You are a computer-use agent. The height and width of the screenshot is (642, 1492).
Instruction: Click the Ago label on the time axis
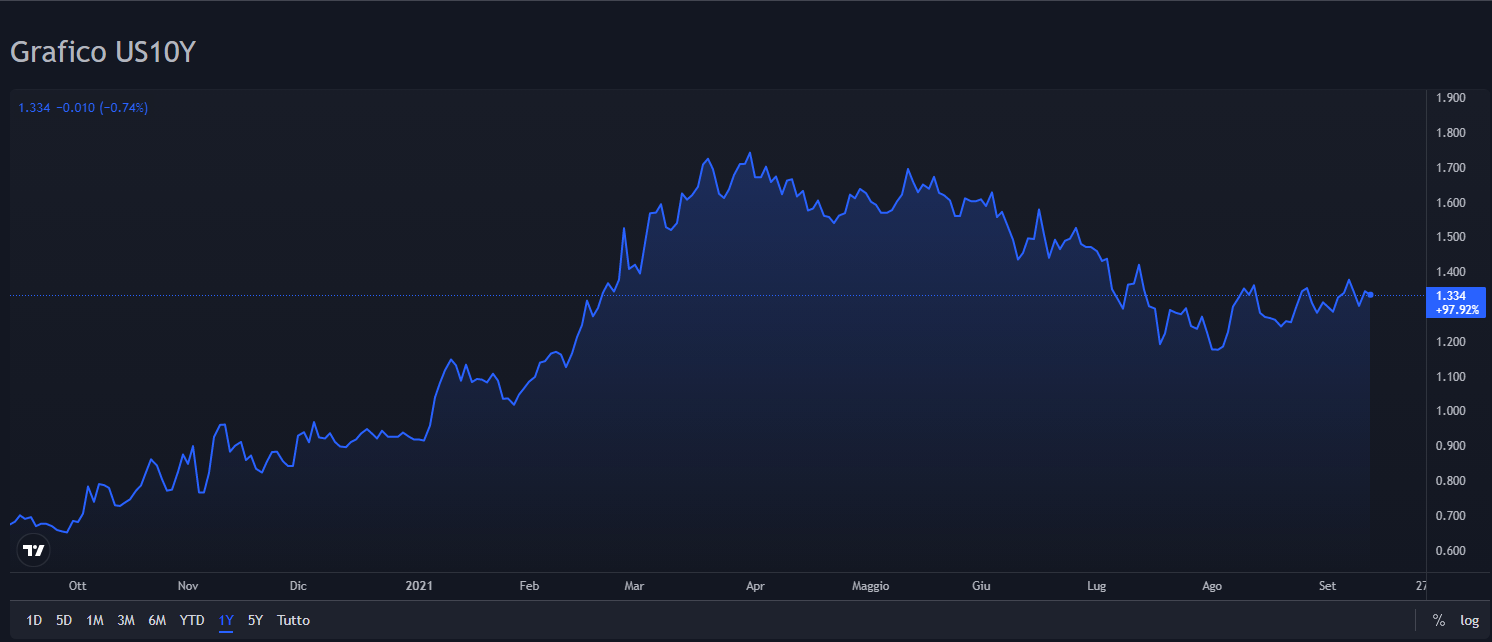(x=1212, y=586)
